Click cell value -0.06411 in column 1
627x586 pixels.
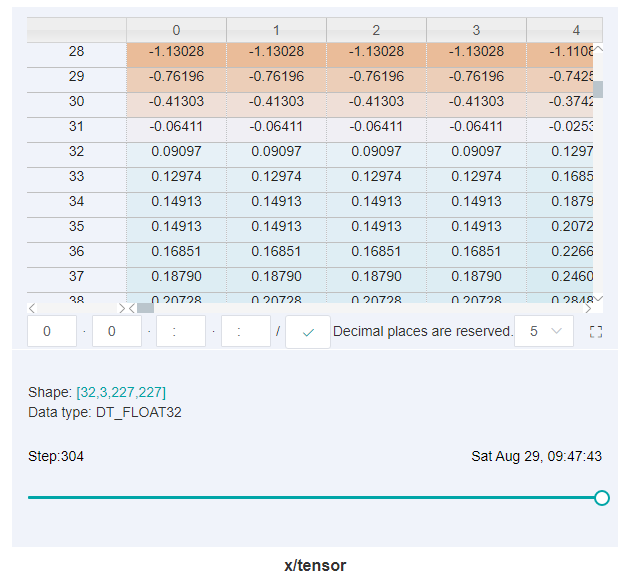coord(276,126)
